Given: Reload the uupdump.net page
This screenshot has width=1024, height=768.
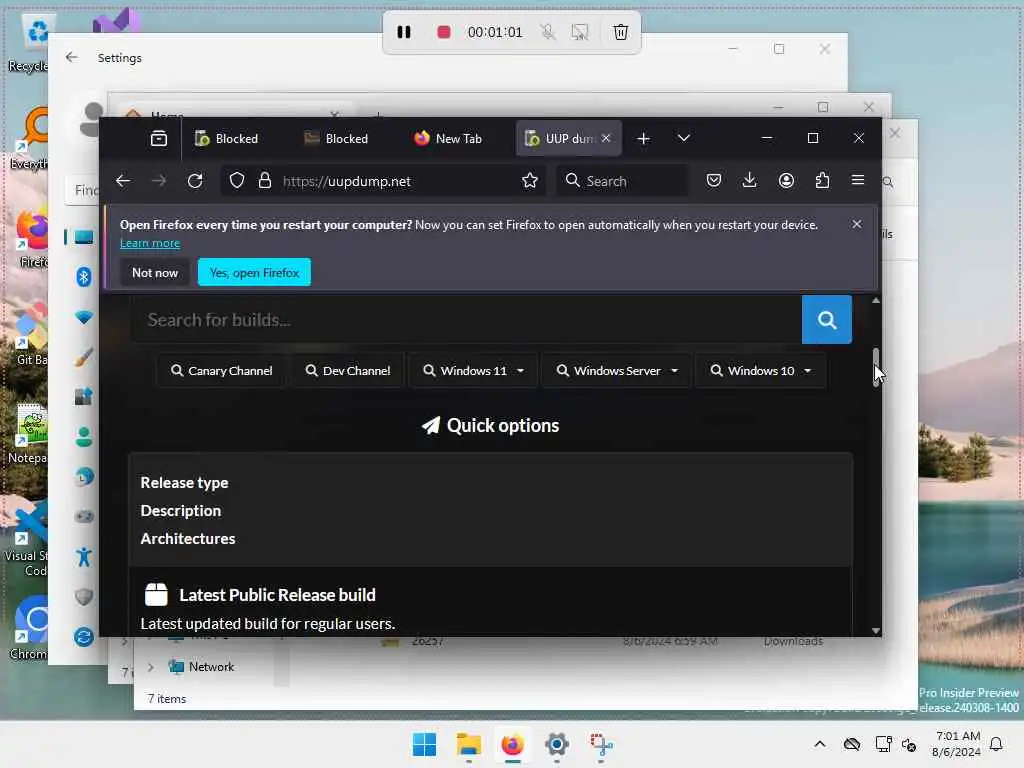Looking at the screenshot, I should click(x=195, y=181).
